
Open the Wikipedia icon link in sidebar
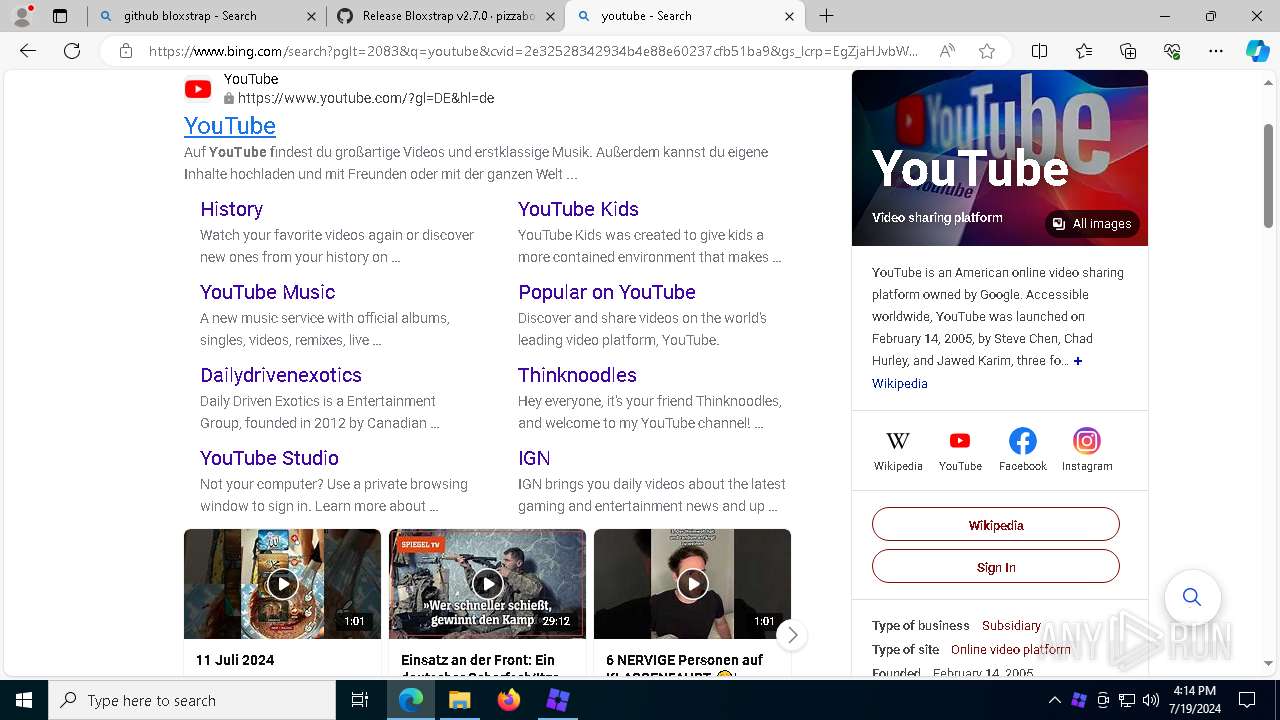(x=898, y=451)
